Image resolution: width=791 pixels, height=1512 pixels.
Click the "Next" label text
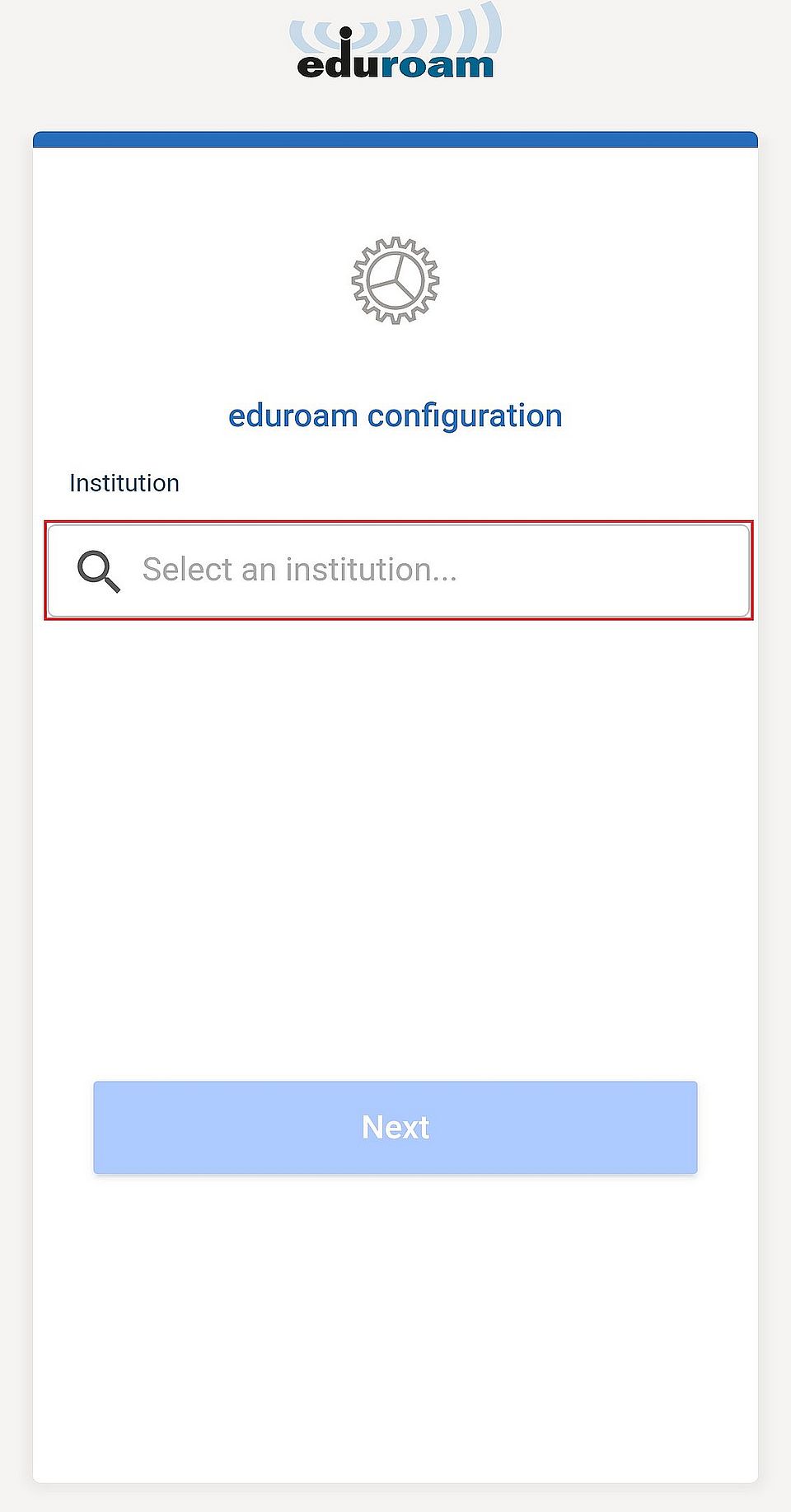[x=395, y=1127]
